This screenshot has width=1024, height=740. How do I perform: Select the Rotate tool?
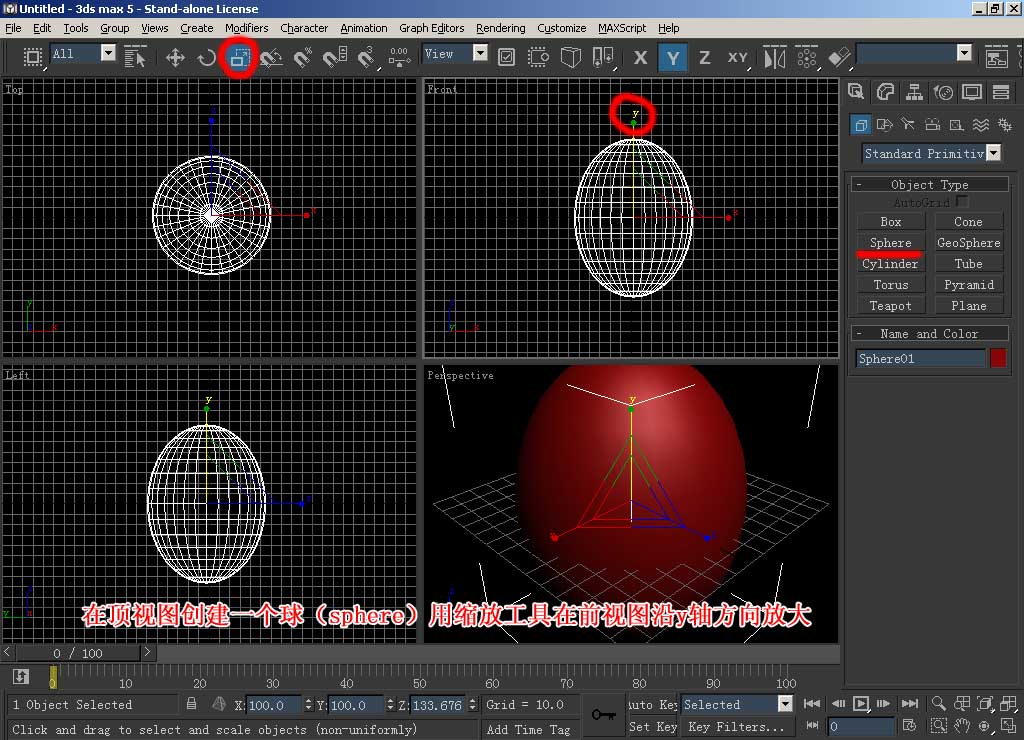pos(207,57)
